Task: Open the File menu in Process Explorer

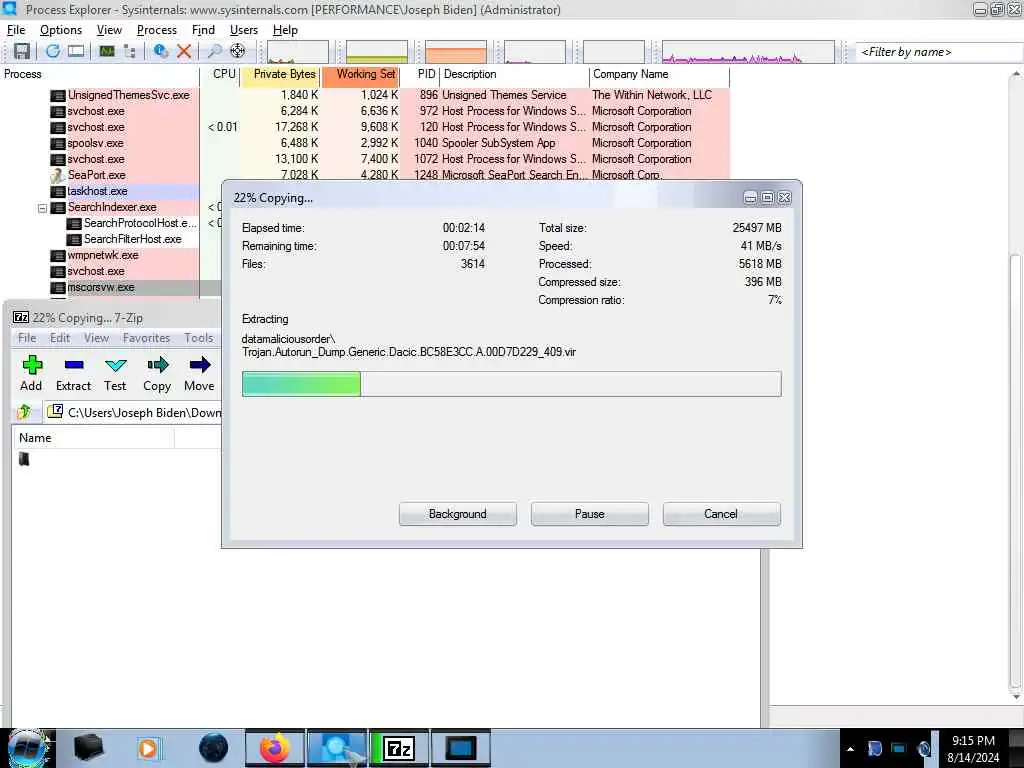Action: [x=16, y=30]
